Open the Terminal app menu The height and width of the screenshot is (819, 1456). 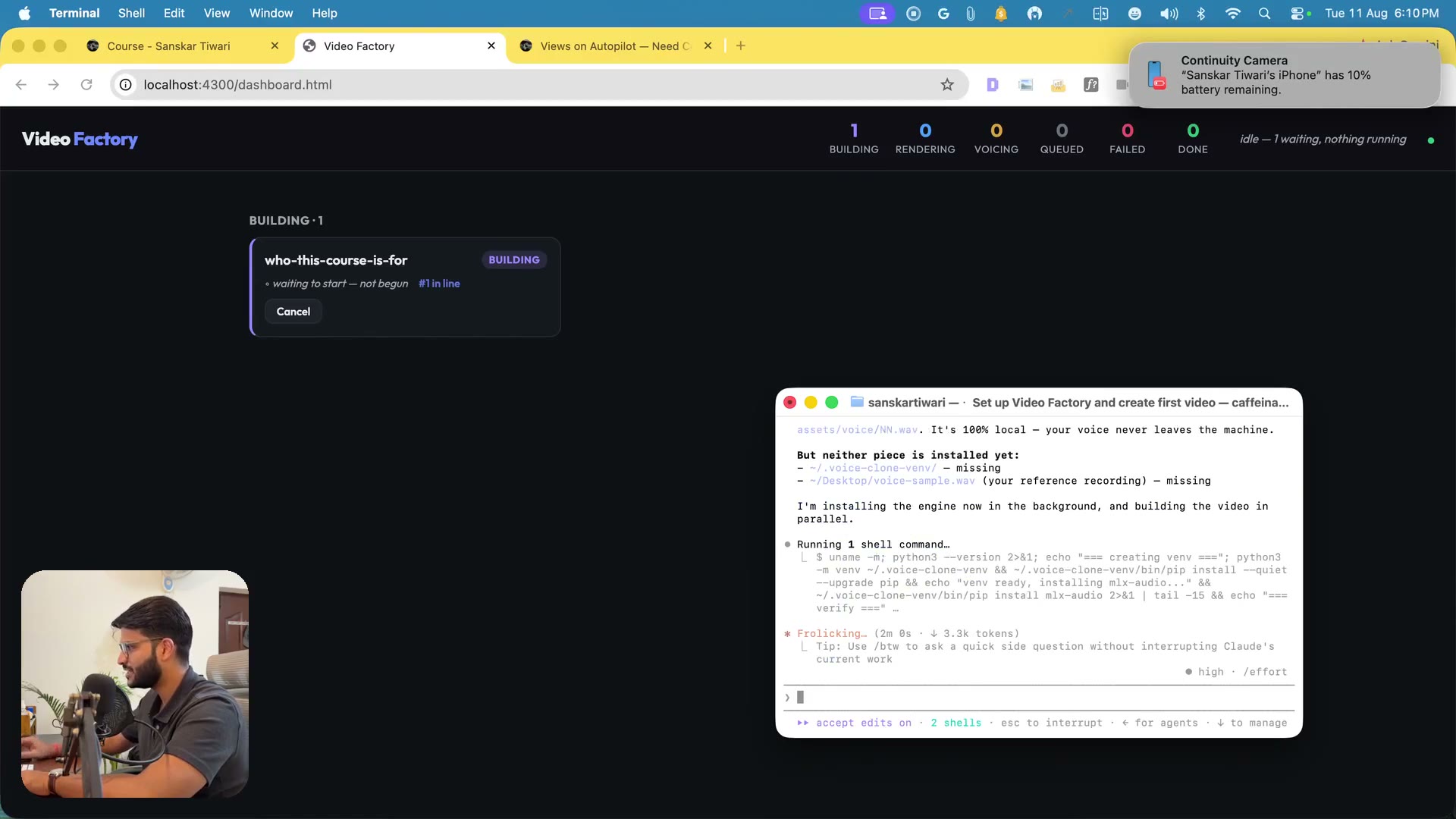point(74,13)
